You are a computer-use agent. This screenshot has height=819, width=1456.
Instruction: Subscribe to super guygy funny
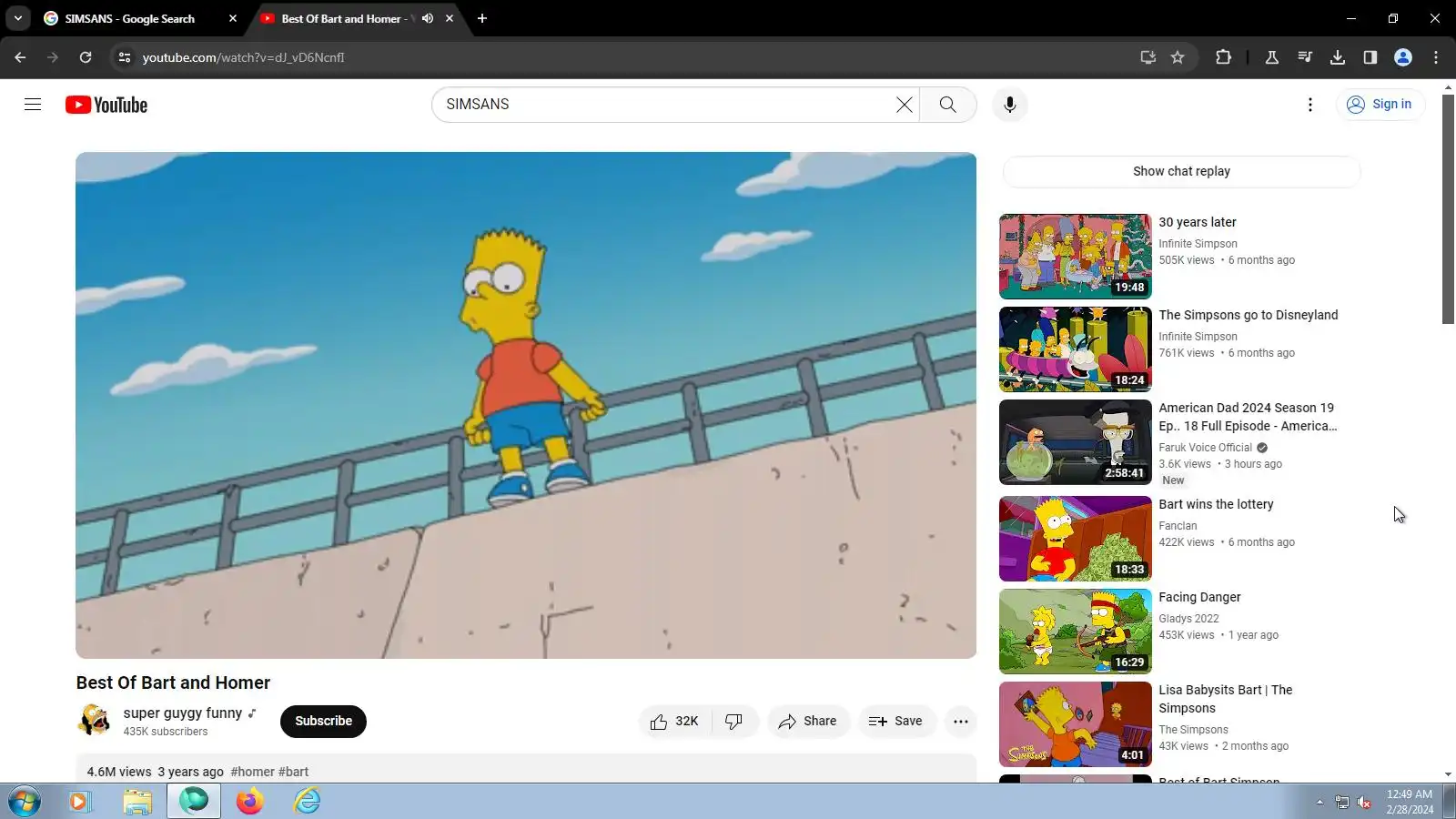[323, 722]
